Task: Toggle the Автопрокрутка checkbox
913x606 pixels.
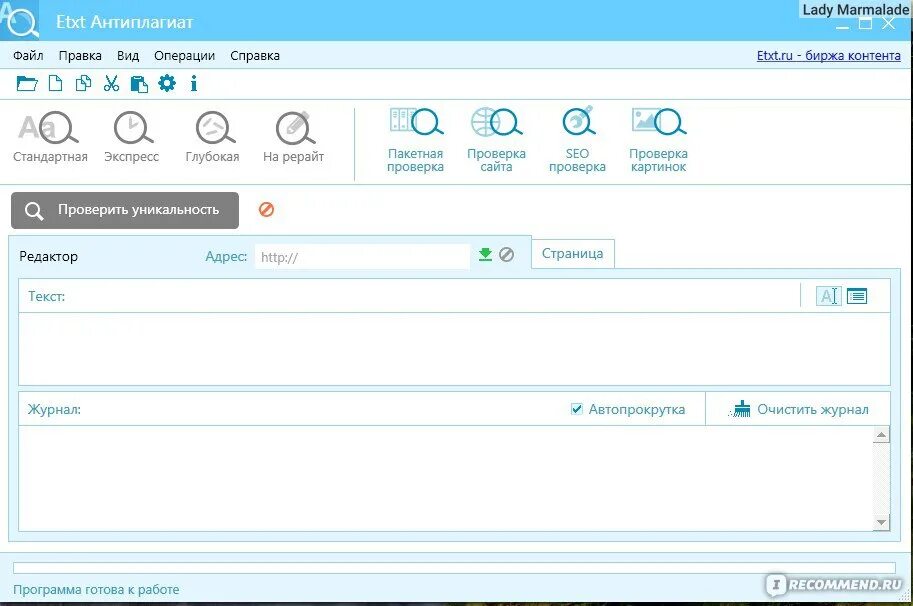Action: click(x=576, y=409)
